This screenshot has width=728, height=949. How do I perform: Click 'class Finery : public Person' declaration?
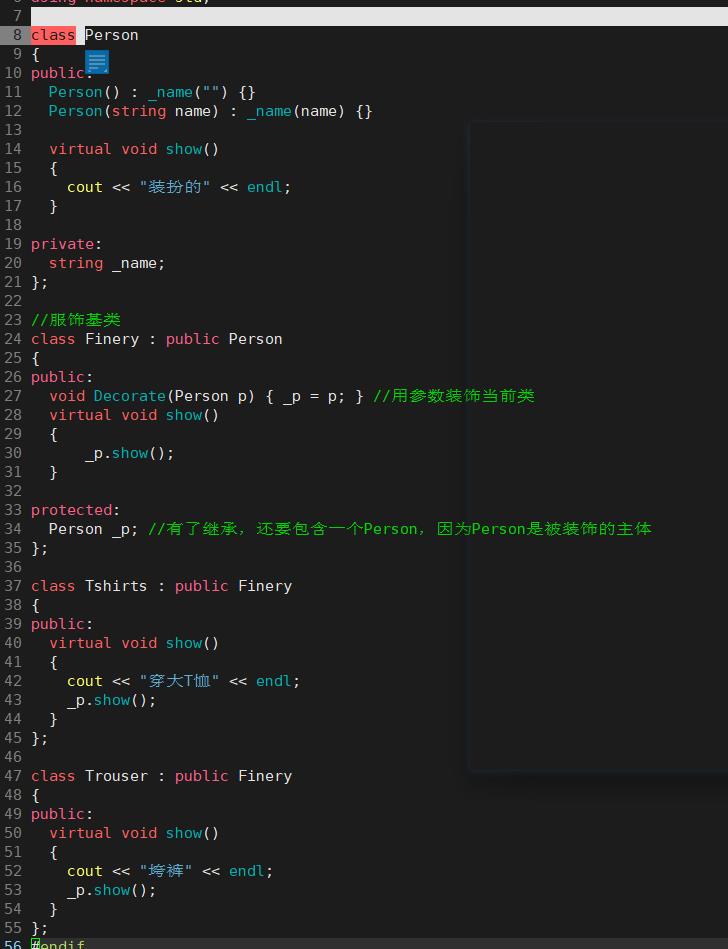tap(157, 339)
